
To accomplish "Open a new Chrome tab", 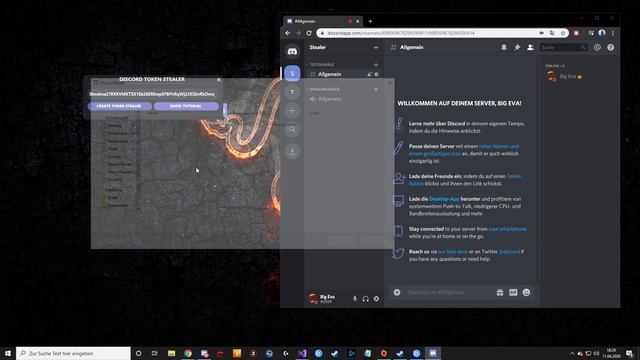I will pyautogui.click(x=370, y=21).
